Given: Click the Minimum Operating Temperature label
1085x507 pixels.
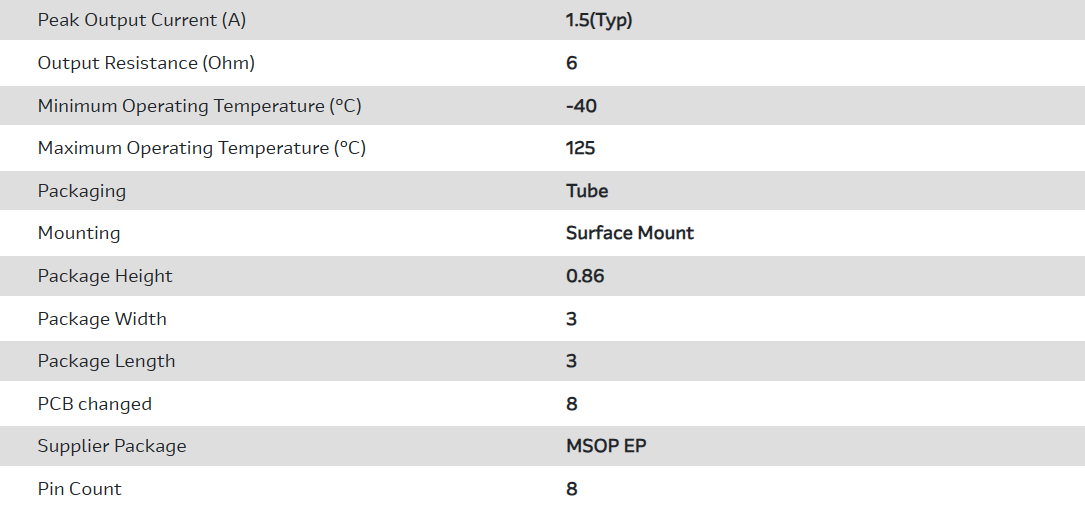Looking at the screenshot, I should [x=199, y=105].
